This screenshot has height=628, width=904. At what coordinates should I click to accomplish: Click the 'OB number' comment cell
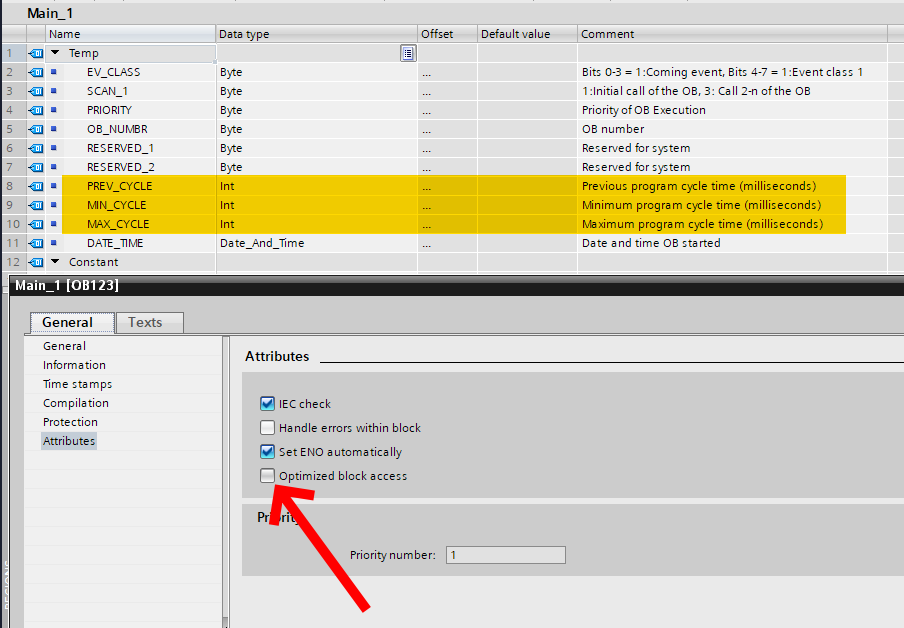[732, 129]
